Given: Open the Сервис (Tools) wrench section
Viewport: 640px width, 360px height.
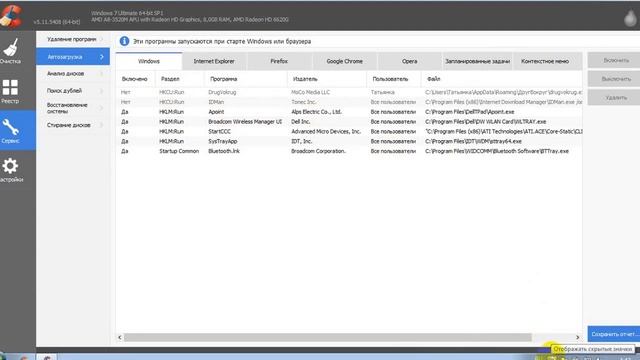Looking at the screenshot, I should [10, 130].
